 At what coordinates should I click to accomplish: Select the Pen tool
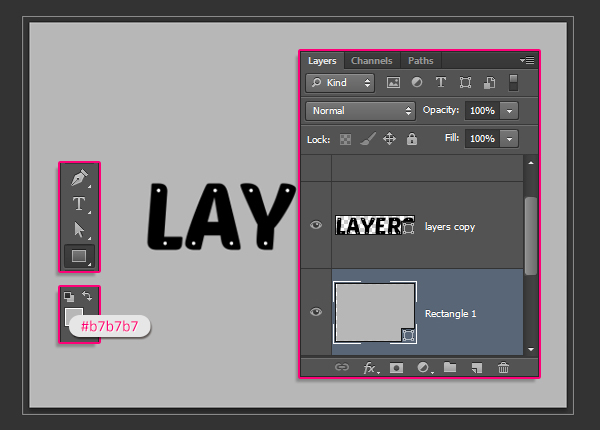click(x=79, y=178)
